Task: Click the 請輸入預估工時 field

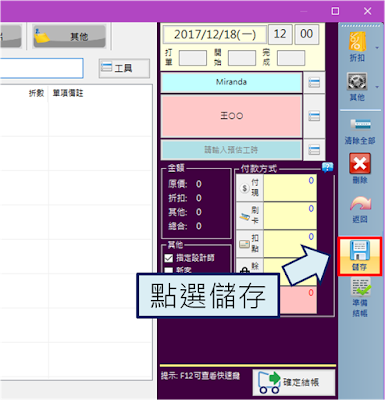Action: pos(231,150)
